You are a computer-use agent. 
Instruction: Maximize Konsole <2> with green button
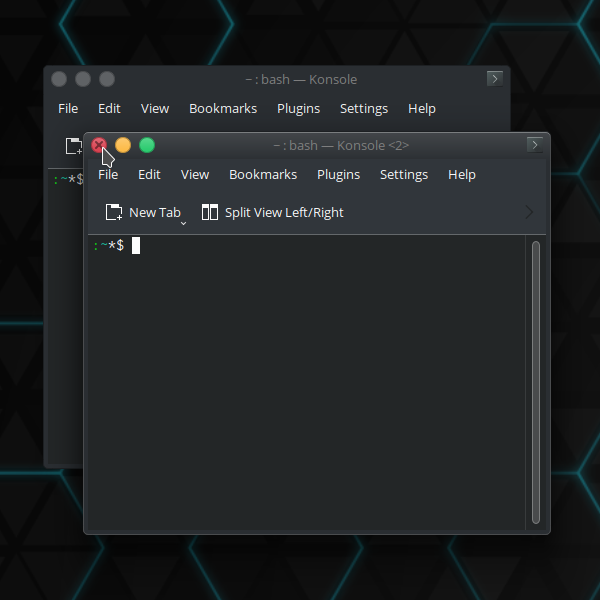coord(147,145)
